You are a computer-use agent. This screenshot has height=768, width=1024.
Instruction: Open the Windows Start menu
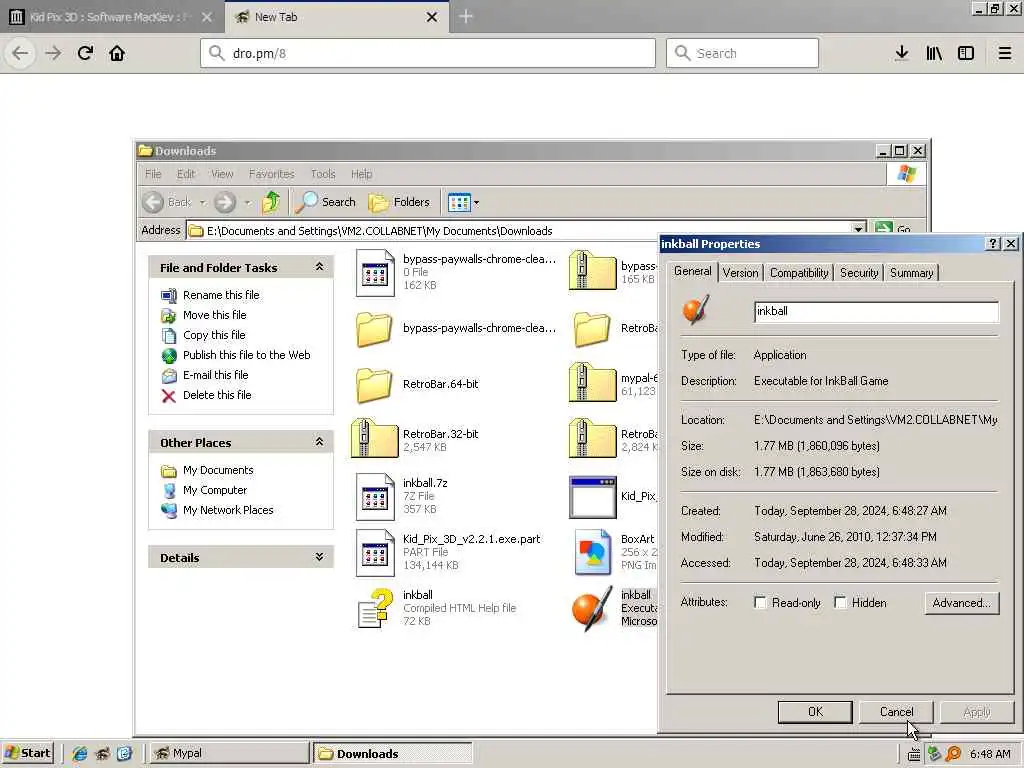click(x=27, y=753)
